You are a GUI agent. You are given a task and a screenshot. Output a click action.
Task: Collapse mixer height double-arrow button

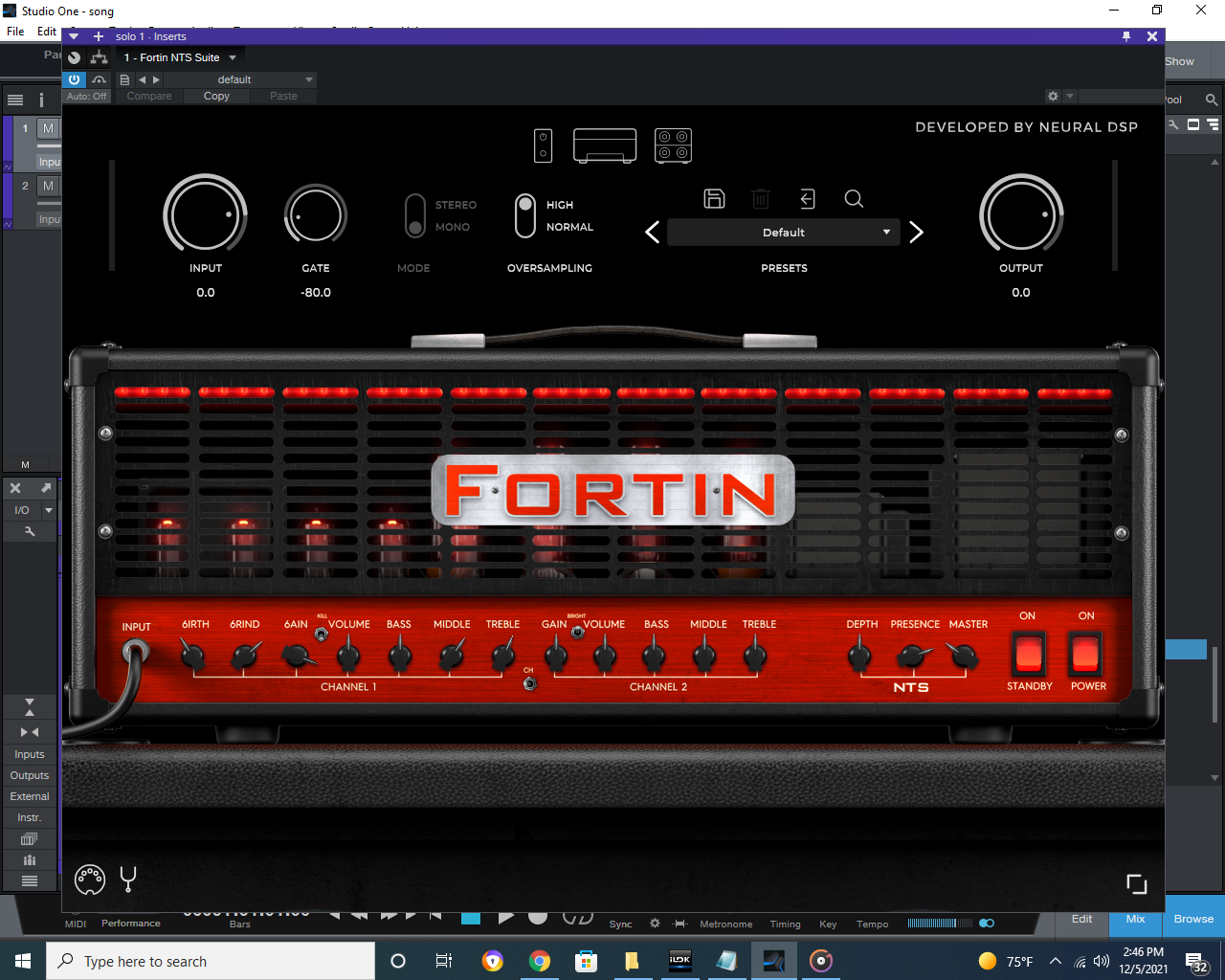tap(30, 707)
